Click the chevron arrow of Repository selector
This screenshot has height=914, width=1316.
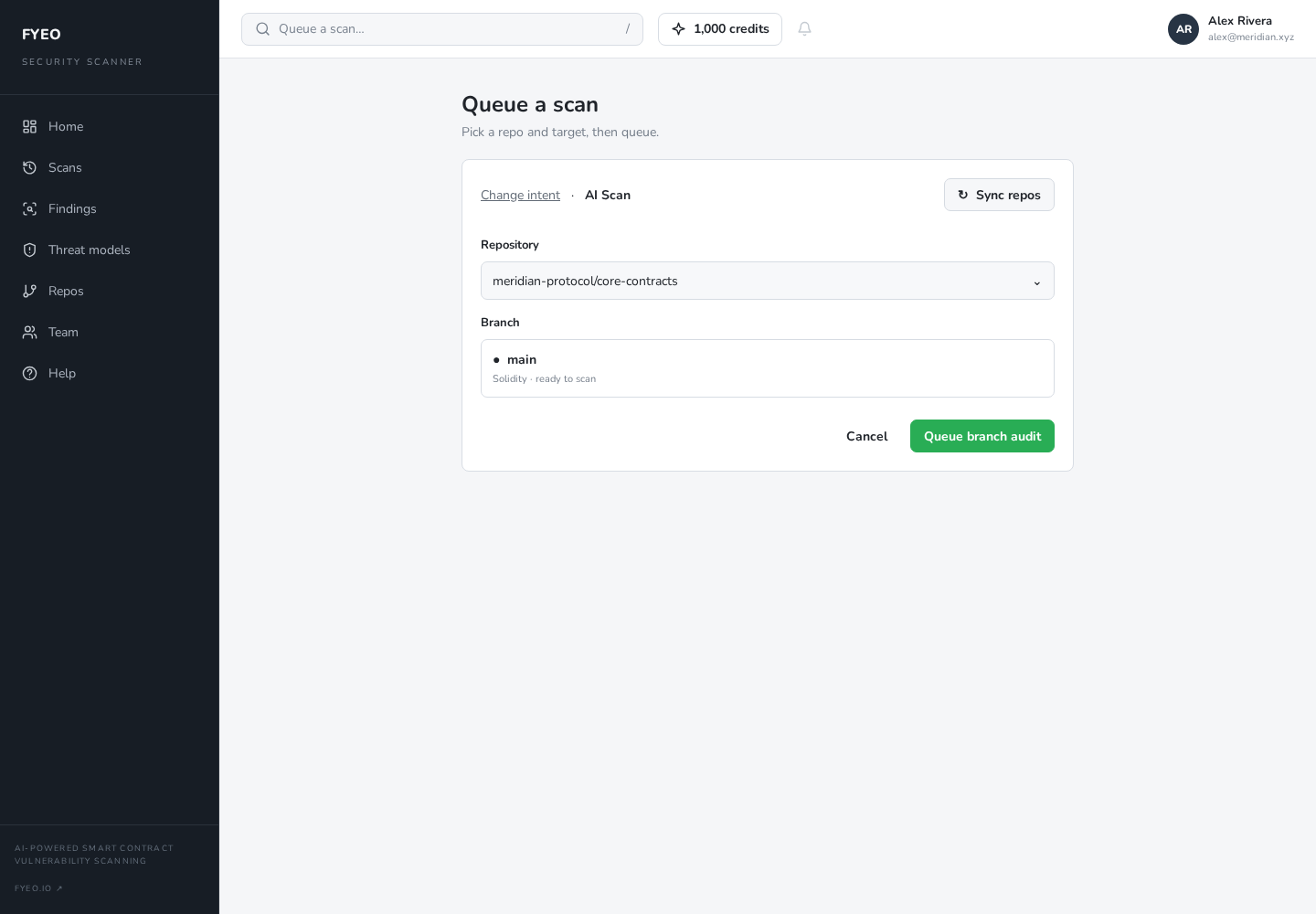pos(1037,282)
